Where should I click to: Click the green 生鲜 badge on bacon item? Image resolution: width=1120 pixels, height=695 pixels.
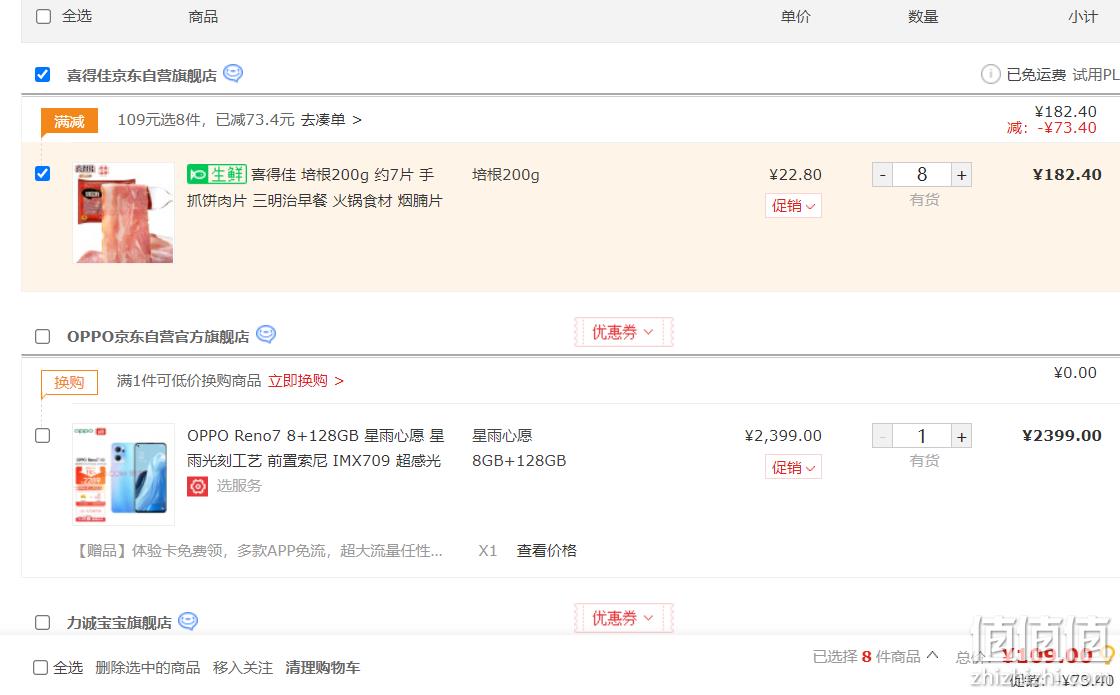coord(216,174)
